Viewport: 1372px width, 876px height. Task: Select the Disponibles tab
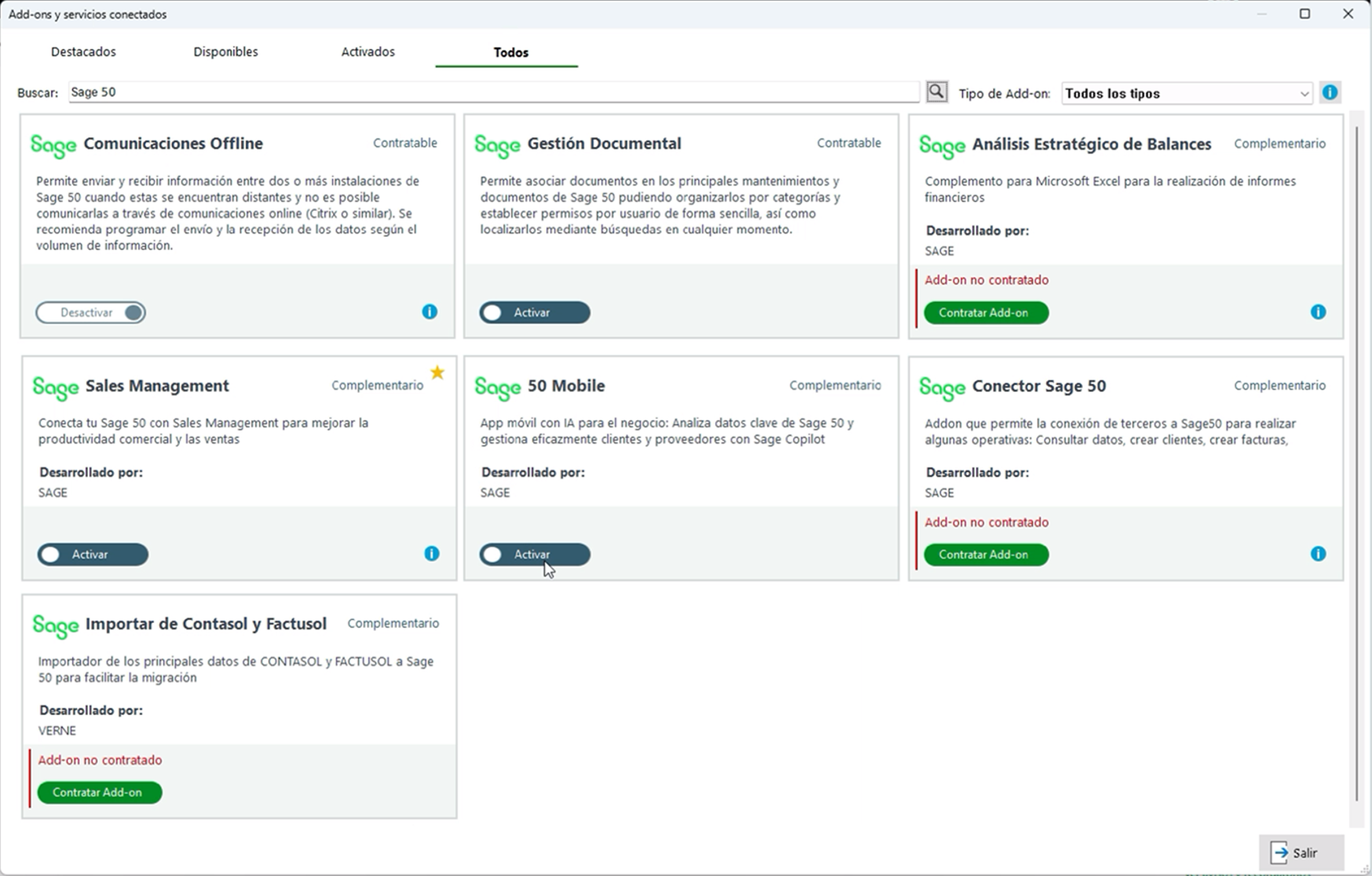coord(225,52)
